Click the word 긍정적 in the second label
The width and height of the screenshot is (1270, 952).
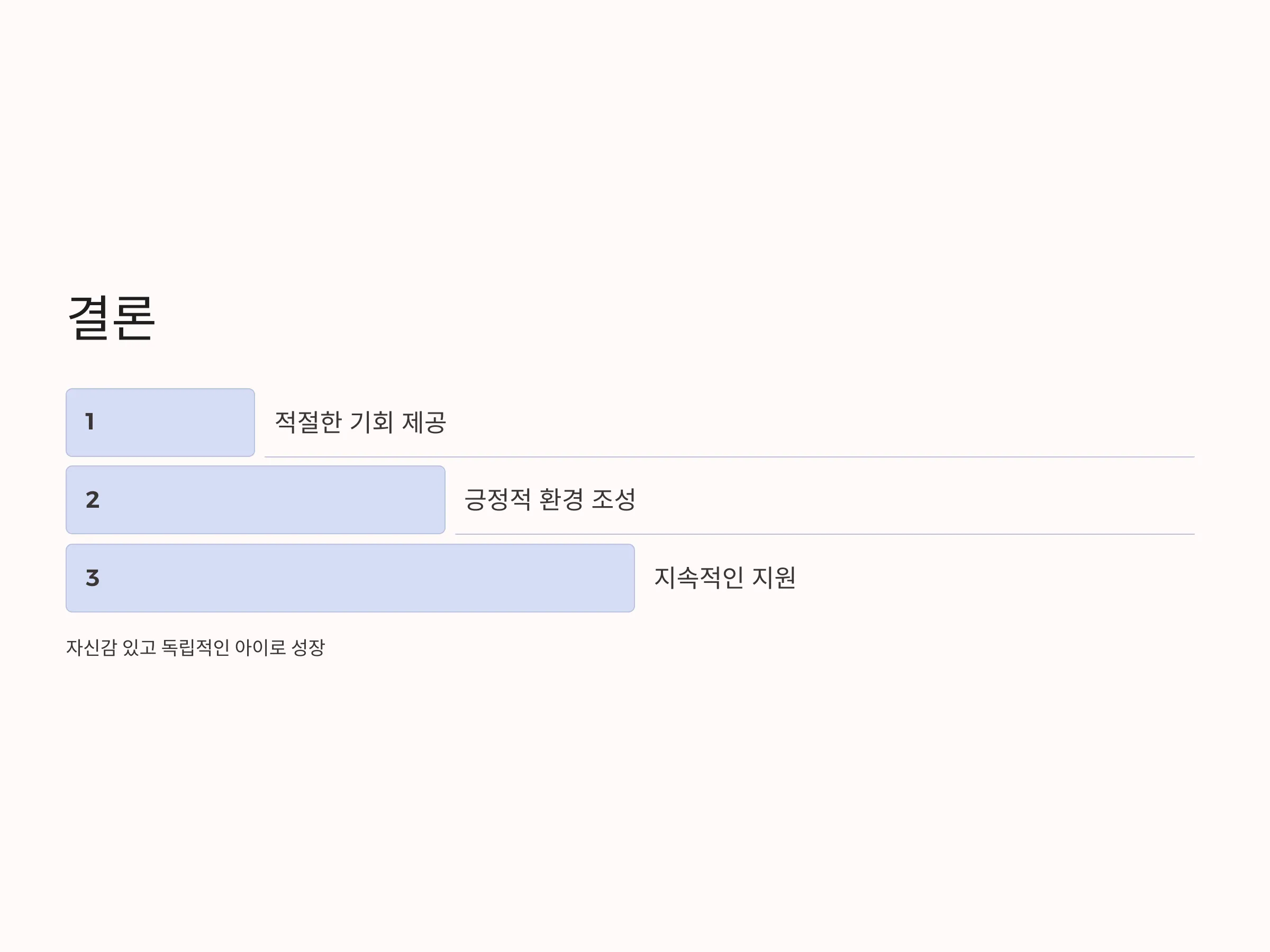(x=497, y=500)
